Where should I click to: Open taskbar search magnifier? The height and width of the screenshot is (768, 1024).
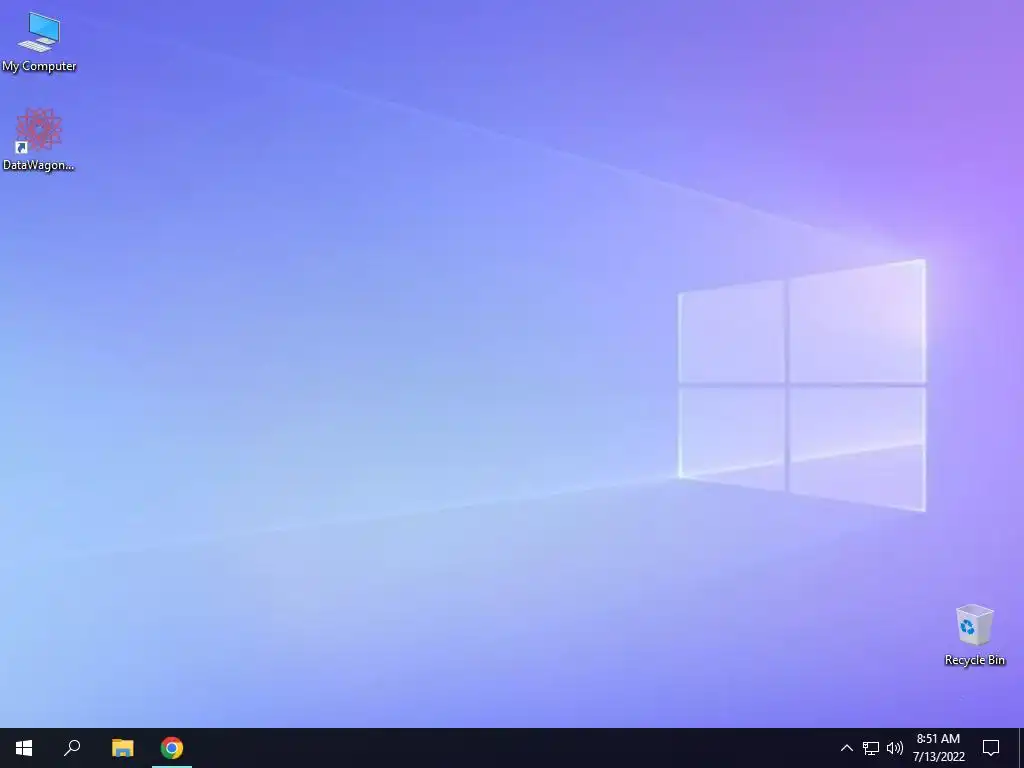point(72,748)
